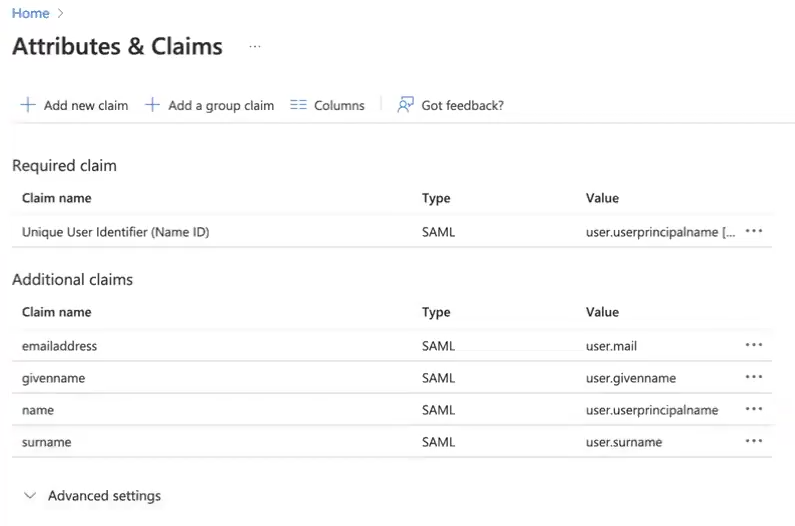Click the plus icon for Add new claim
795x526 pixels.
tap(28, 105)
